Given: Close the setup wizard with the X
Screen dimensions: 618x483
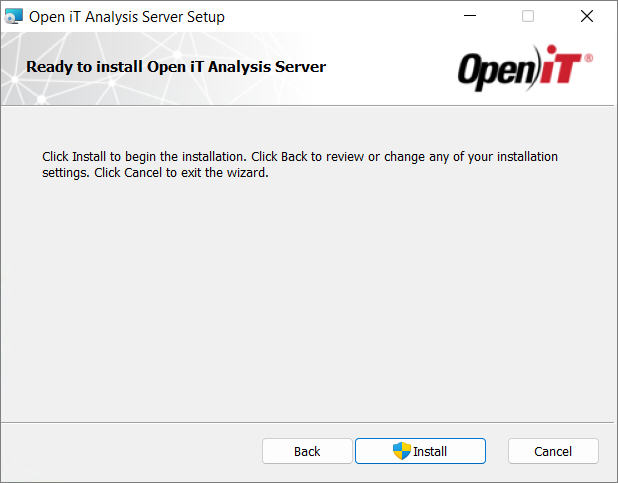Looking at the screenshot, I should (x=587, y=16).
